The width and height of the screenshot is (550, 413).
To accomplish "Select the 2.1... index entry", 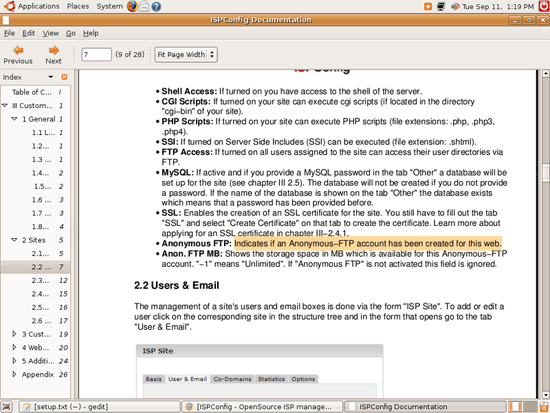I will point(35,253).
